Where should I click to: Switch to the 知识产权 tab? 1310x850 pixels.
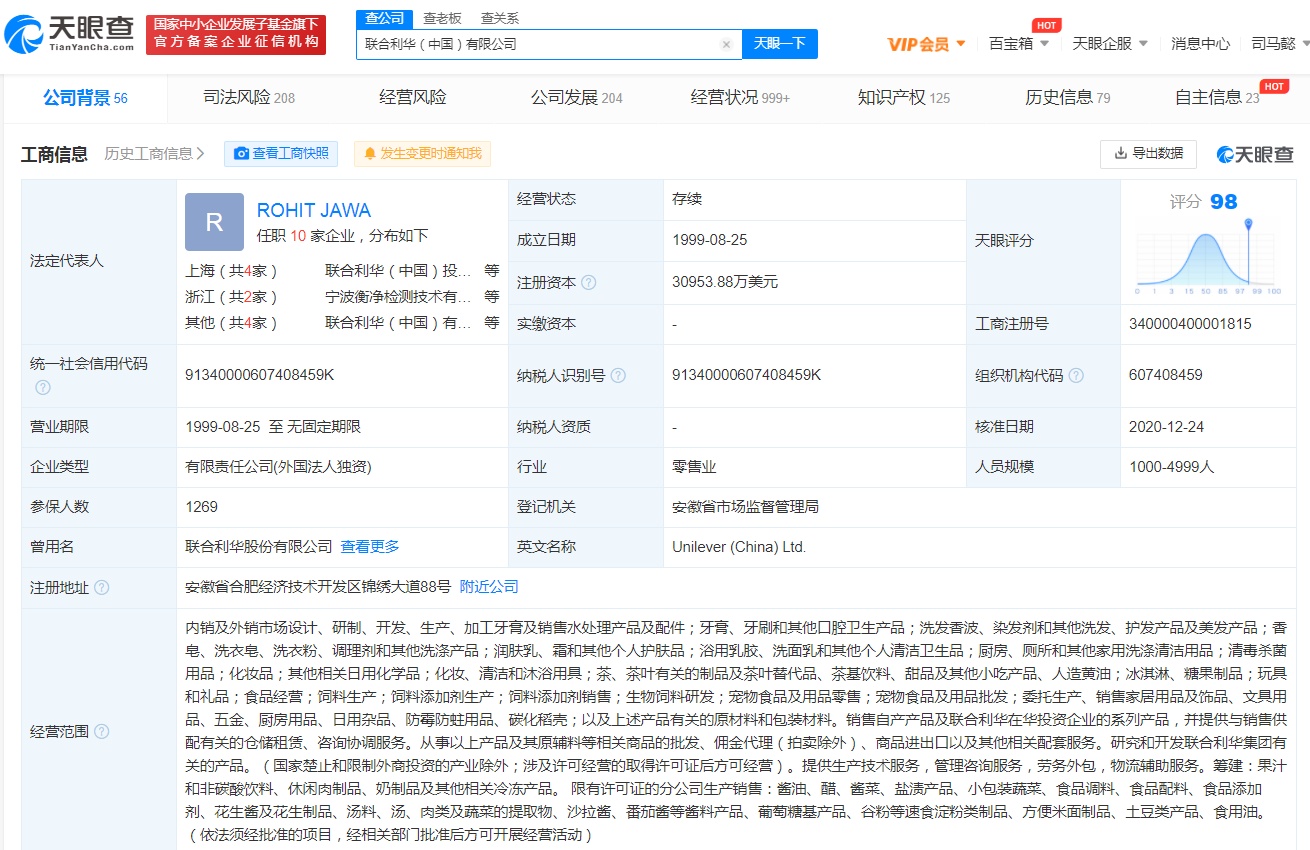[904, 97]
